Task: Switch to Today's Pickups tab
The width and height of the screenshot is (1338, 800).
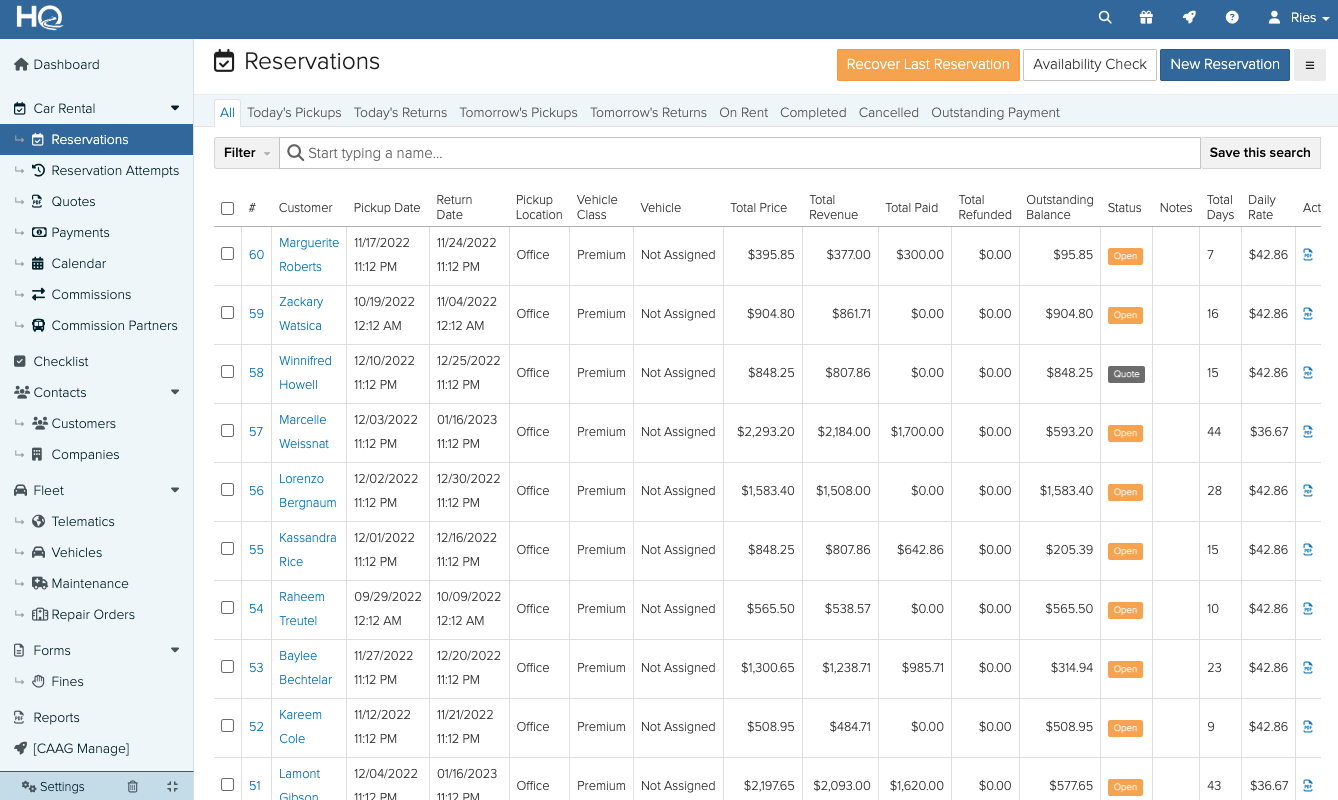Action: (x=294, y=113)
